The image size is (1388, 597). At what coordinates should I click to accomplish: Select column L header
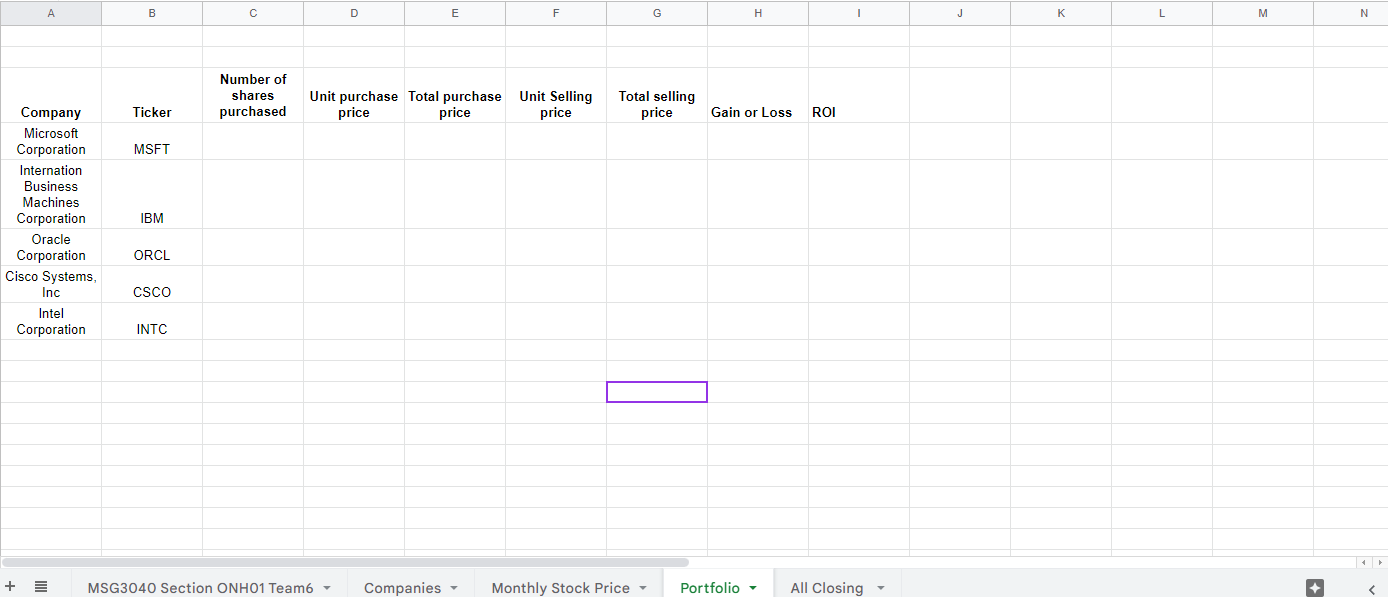[1162, 13]
